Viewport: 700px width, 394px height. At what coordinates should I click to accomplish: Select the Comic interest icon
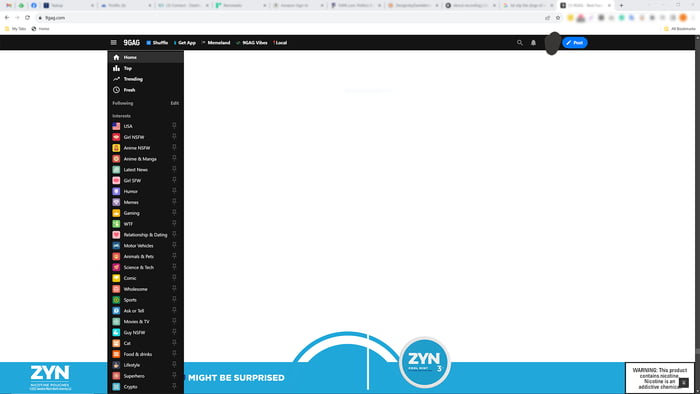[x=116, y=278]
